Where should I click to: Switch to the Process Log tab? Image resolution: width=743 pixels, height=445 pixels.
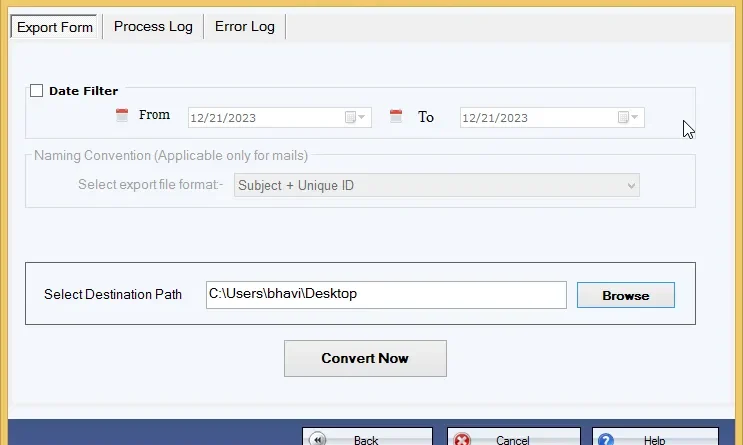point(153,26)
